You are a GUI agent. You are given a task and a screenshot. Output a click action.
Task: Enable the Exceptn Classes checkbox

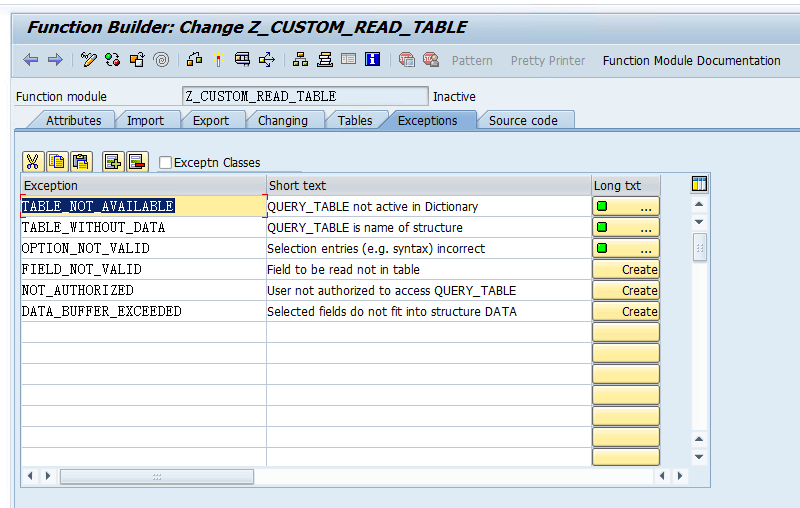(x=165, y=162)
